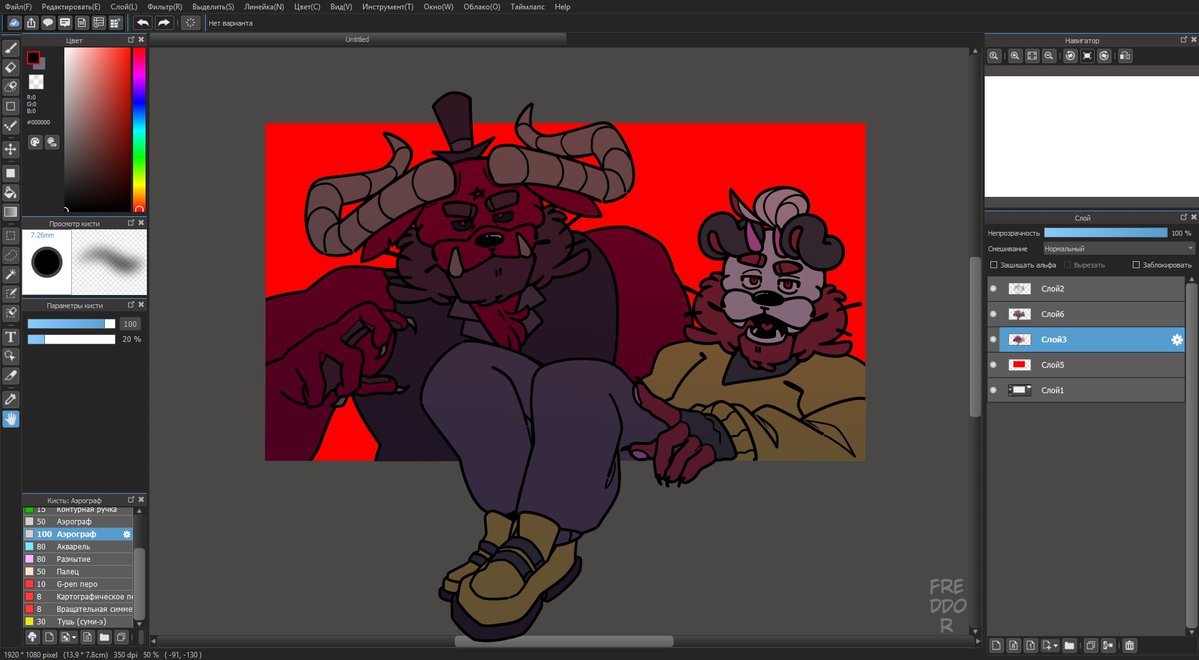Switch to the Untitled canvas tab

(x=357, y=39)
